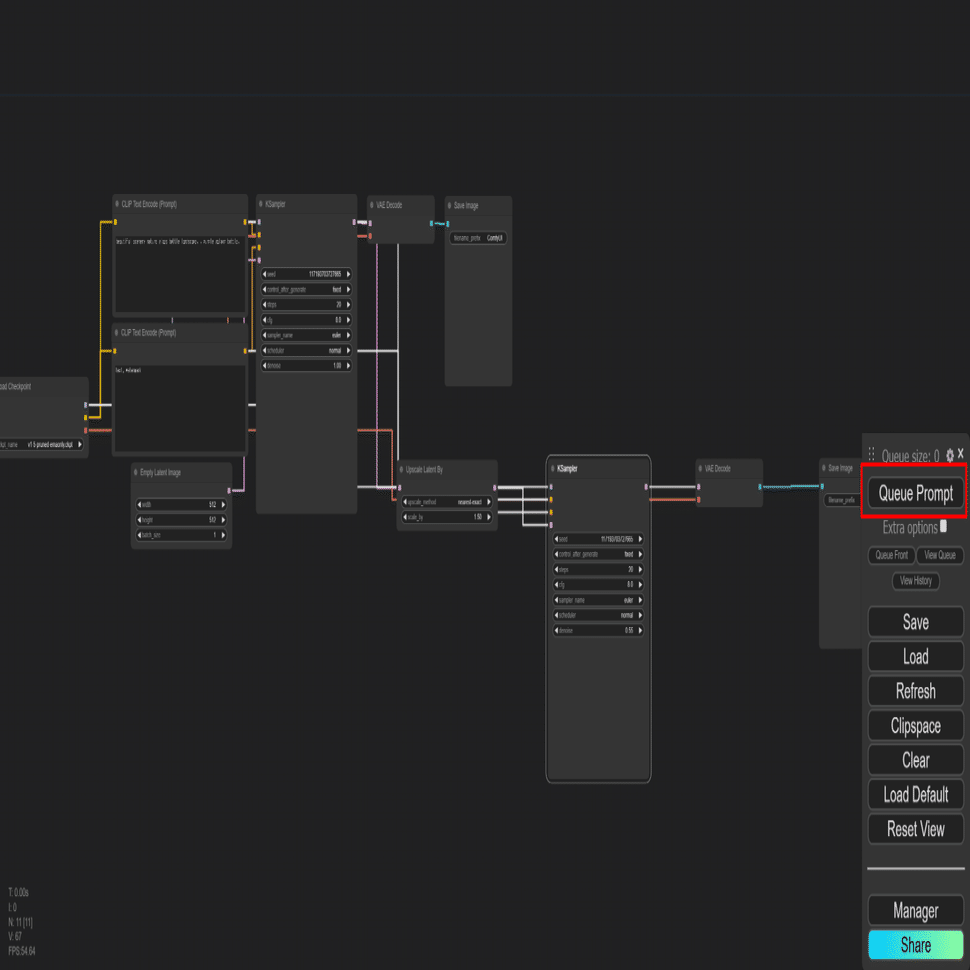
Task: Click the denoise 1.00 value field in the first KSampler
Action: click(306, 366)
